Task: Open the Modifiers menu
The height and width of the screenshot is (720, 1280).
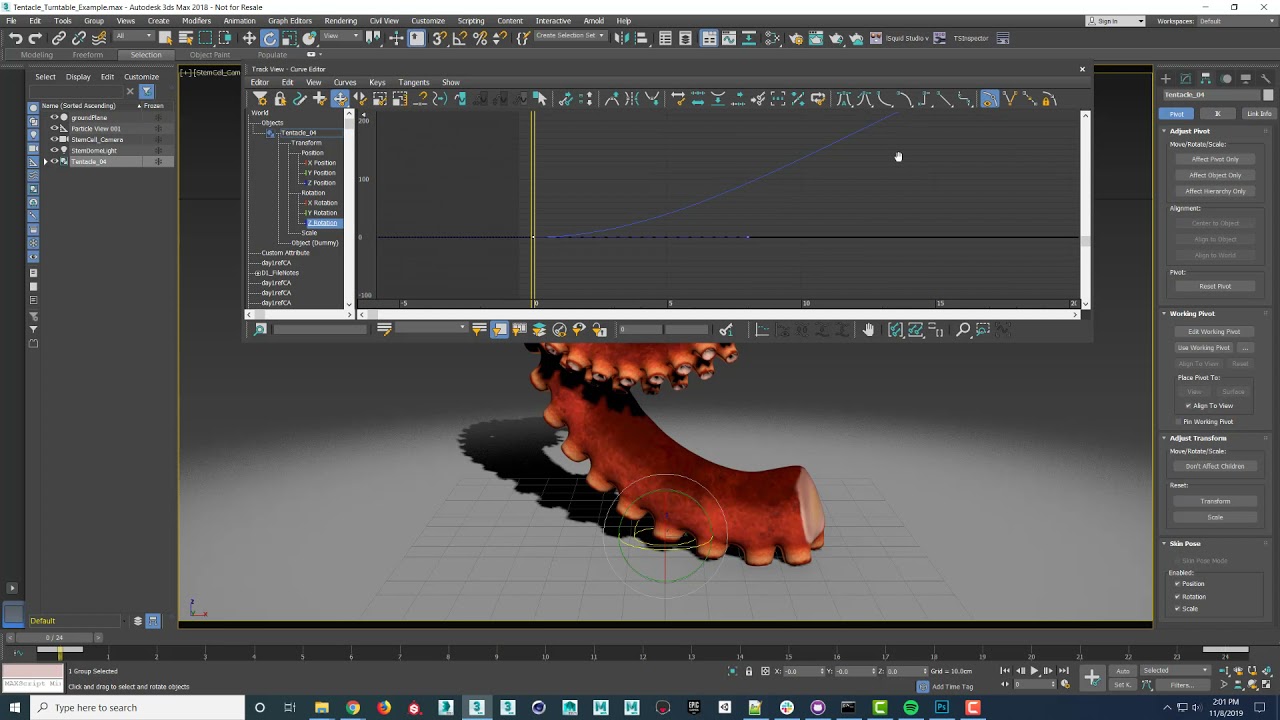Action: pyautogui.click(x=196, y=21)
